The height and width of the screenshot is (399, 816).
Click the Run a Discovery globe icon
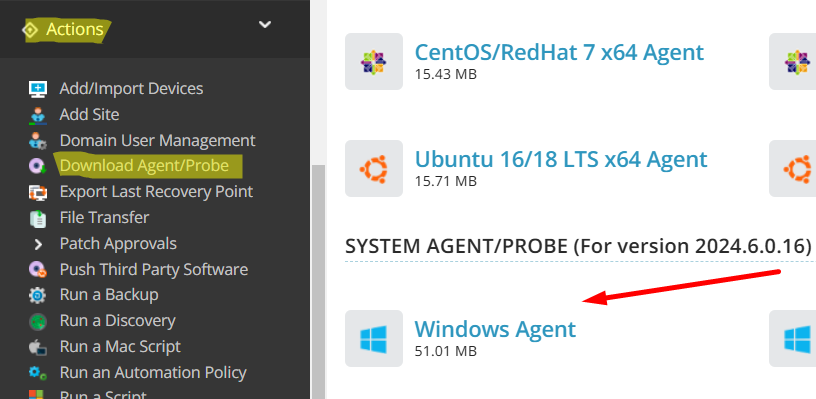37,321
